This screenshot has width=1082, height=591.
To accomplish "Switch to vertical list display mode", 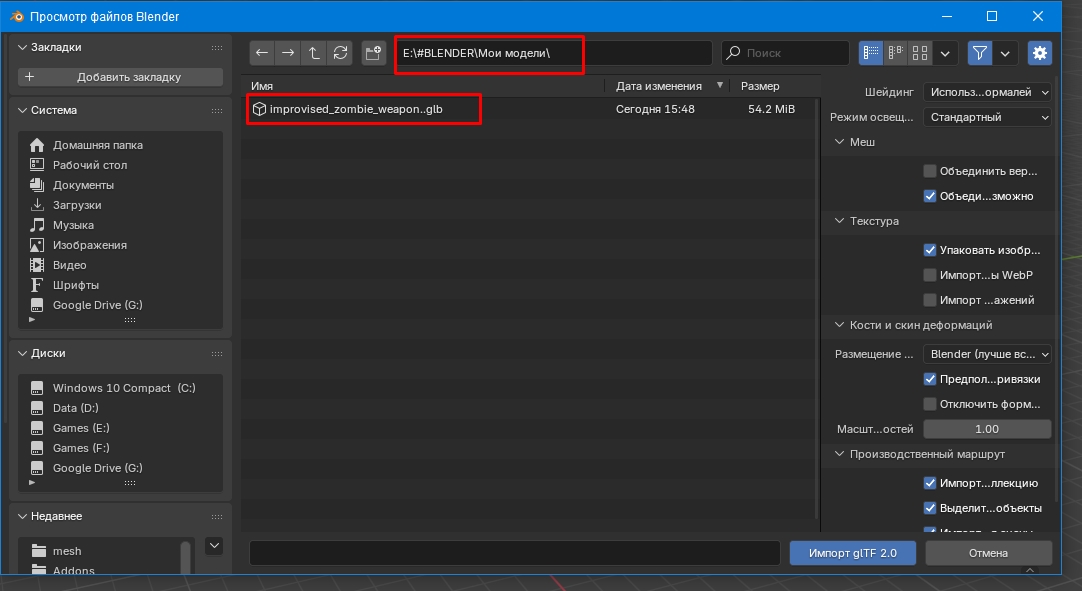I will click(x=871, y=52).
